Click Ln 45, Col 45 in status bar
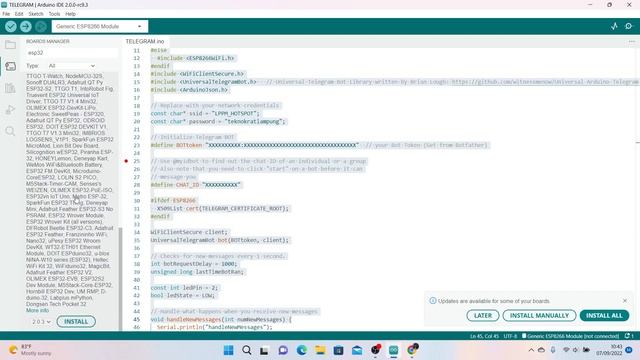The image size is (640, 360). [484, 336]
